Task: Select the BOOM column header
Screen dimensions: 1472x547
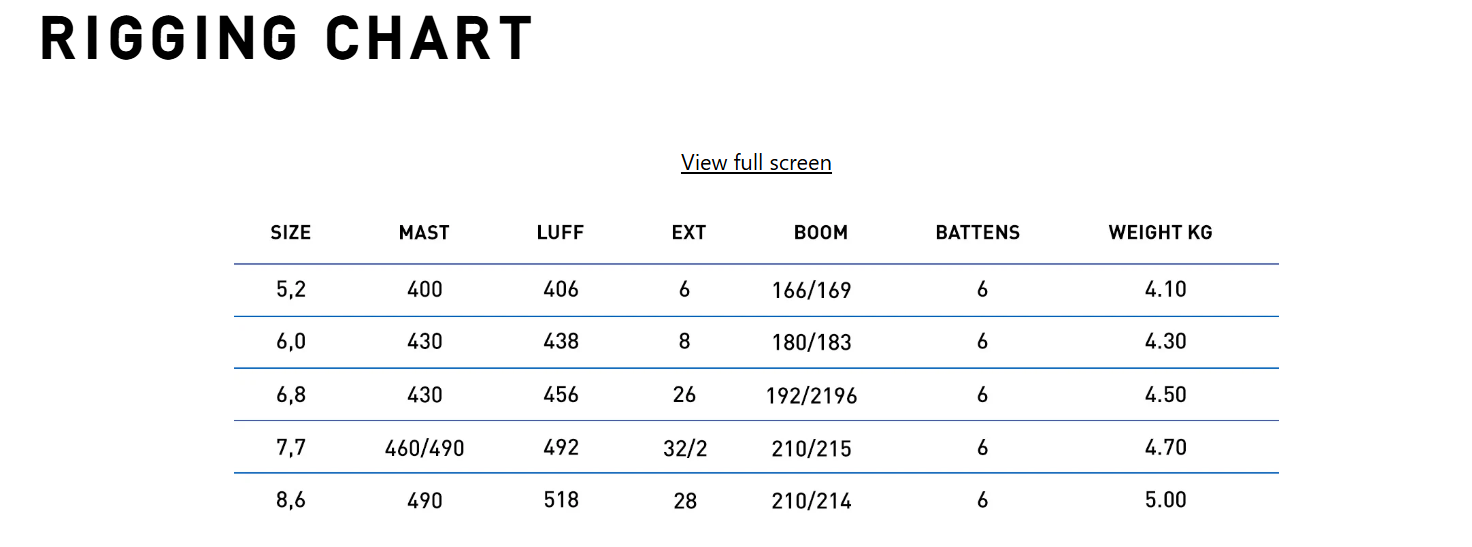Action: (x=821, y=233)
